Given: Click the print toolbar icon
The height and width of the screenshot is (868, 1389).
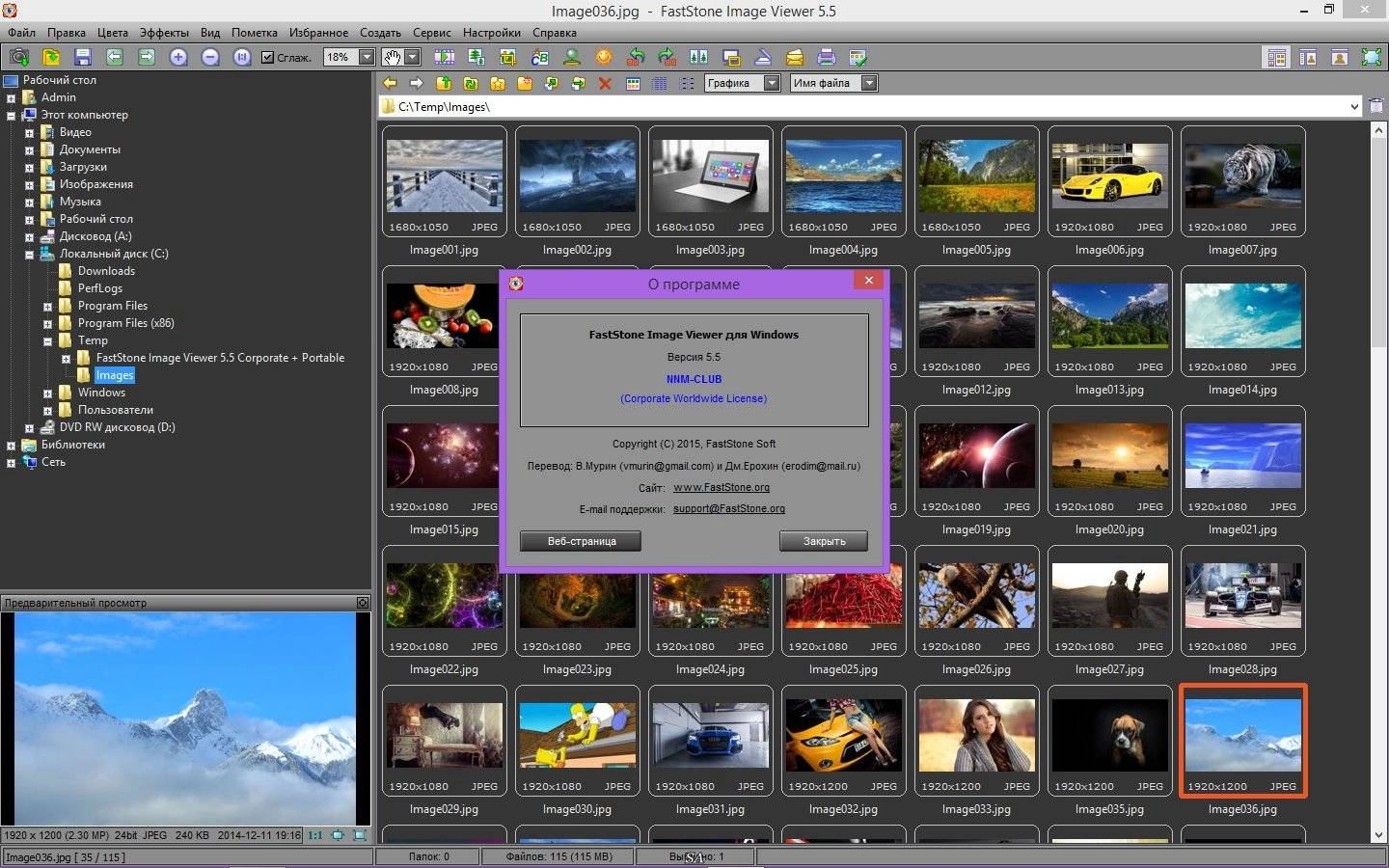Looking at the screenshot, I should 827,57.
